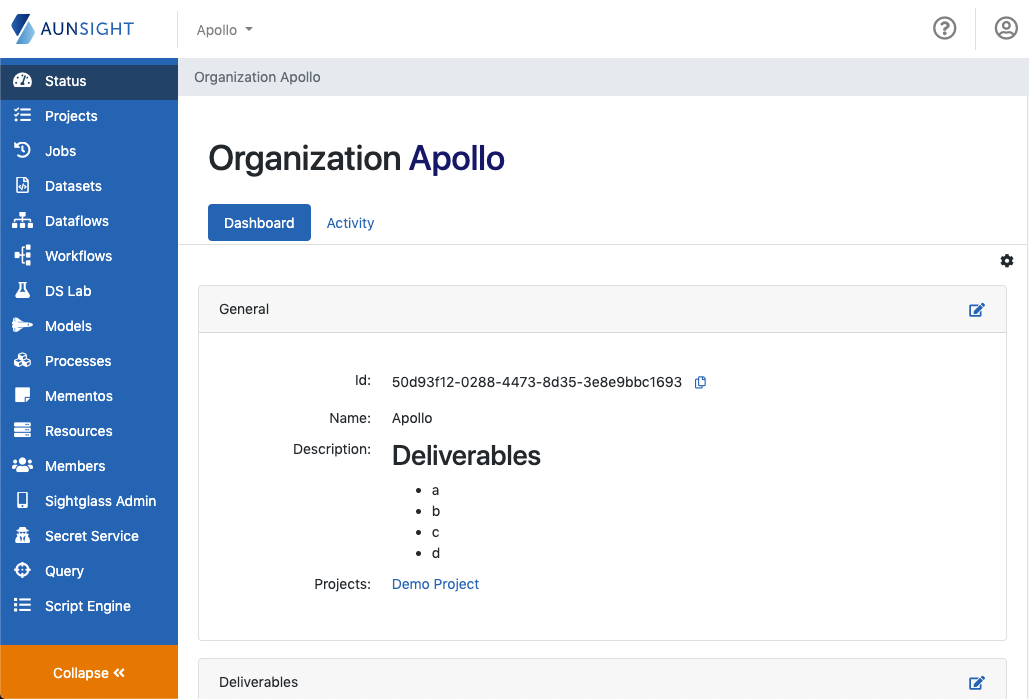
Task: Launch the Query tool
Action: pyautogui.click(x=64, y=571)
